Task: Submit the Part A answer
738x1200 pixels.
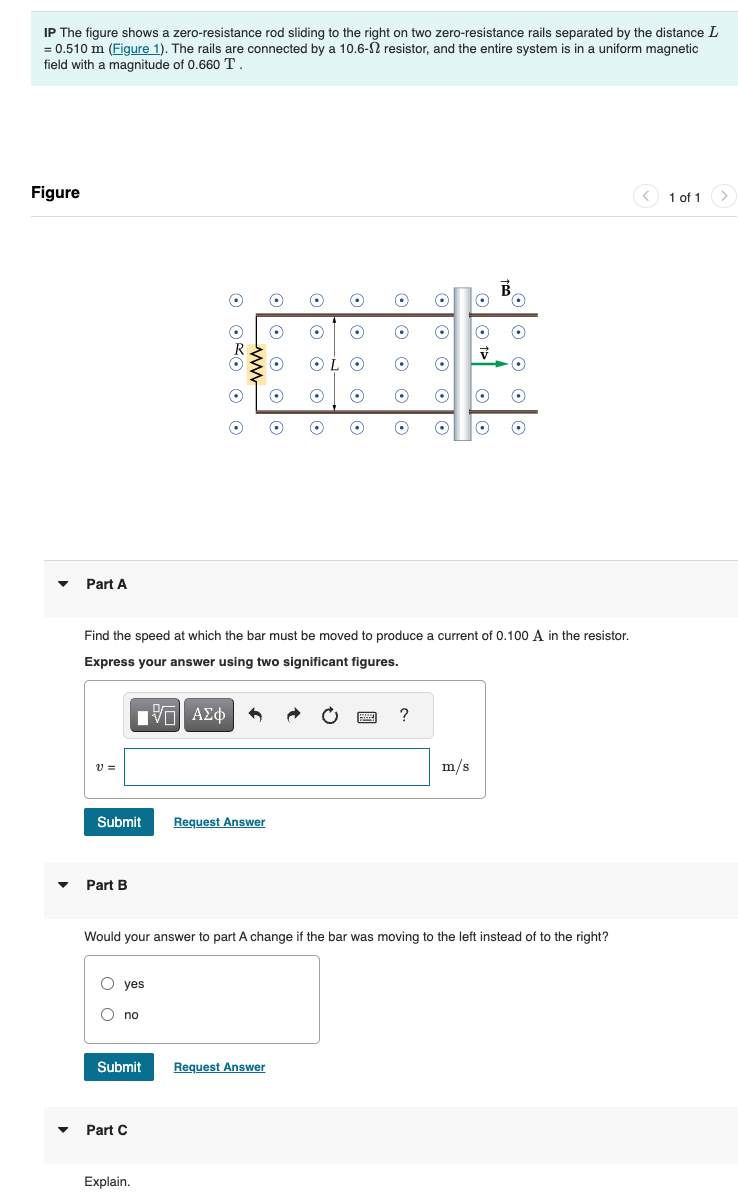Action: (x=118, y=821)
